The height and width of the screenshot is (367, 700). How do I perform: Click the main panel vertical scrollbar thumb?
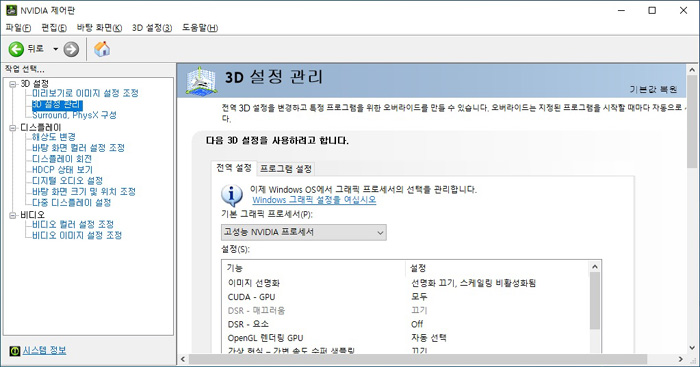pyautogui.click(x=692, y=120)
